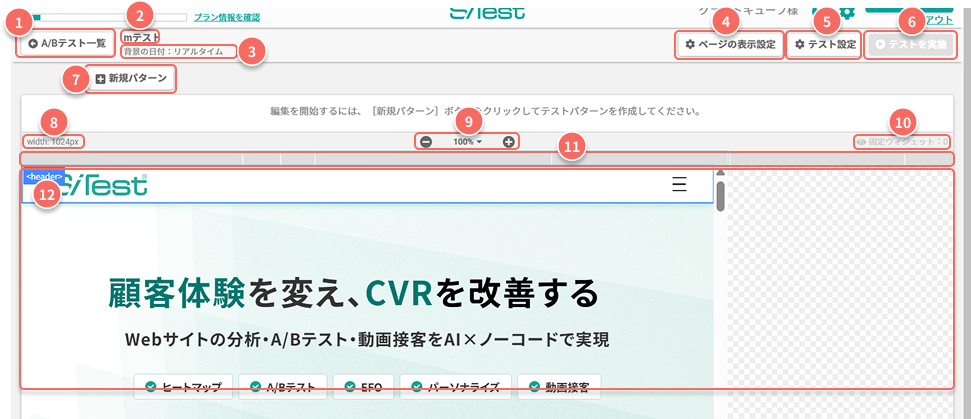Screen dimensions: 971x419
Task: Click the パーソナライズ chip
Action: click(x=455, y=387)
